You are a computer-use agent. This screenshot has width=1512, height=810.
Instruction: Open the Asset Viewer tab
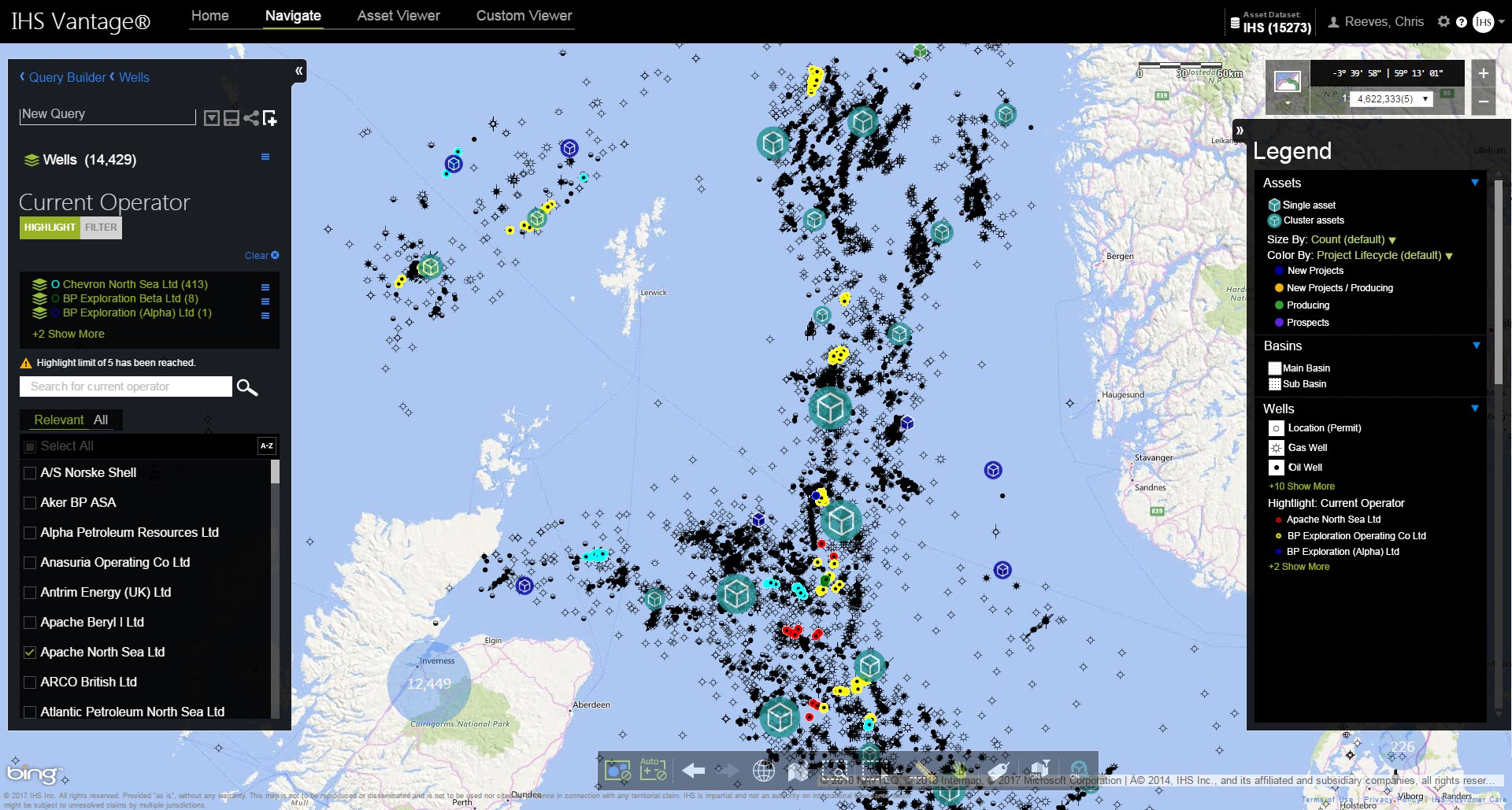click(x=398, y=16)
